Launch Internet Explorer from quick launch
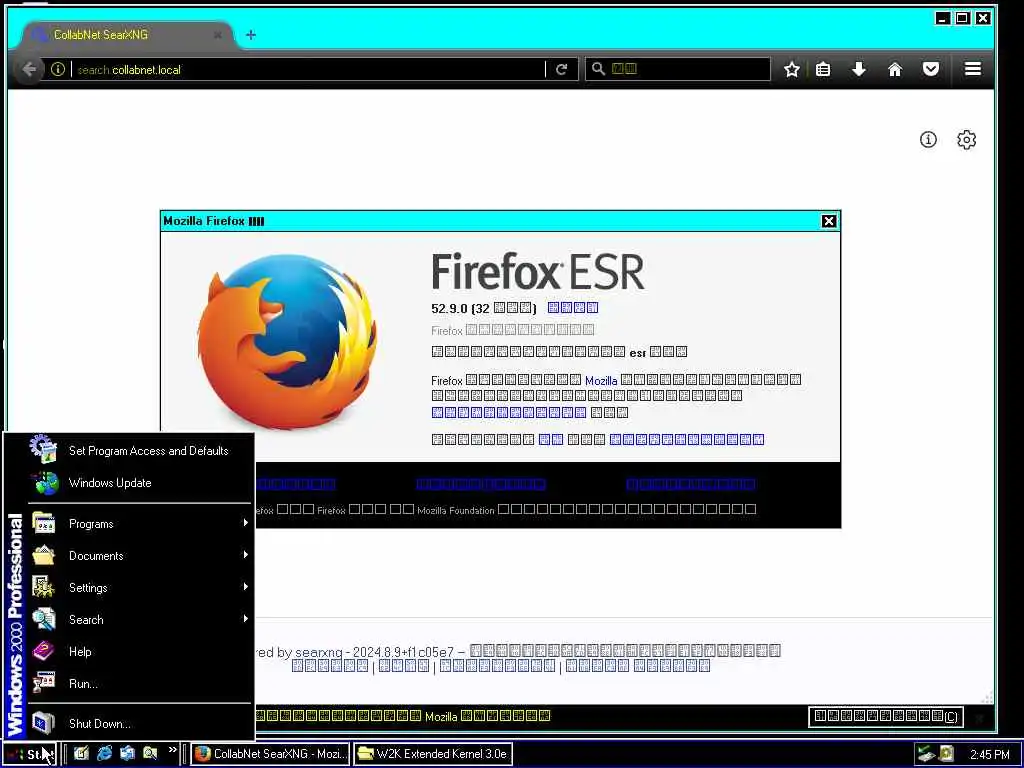The image size is (1024, 768). [104, 753]
